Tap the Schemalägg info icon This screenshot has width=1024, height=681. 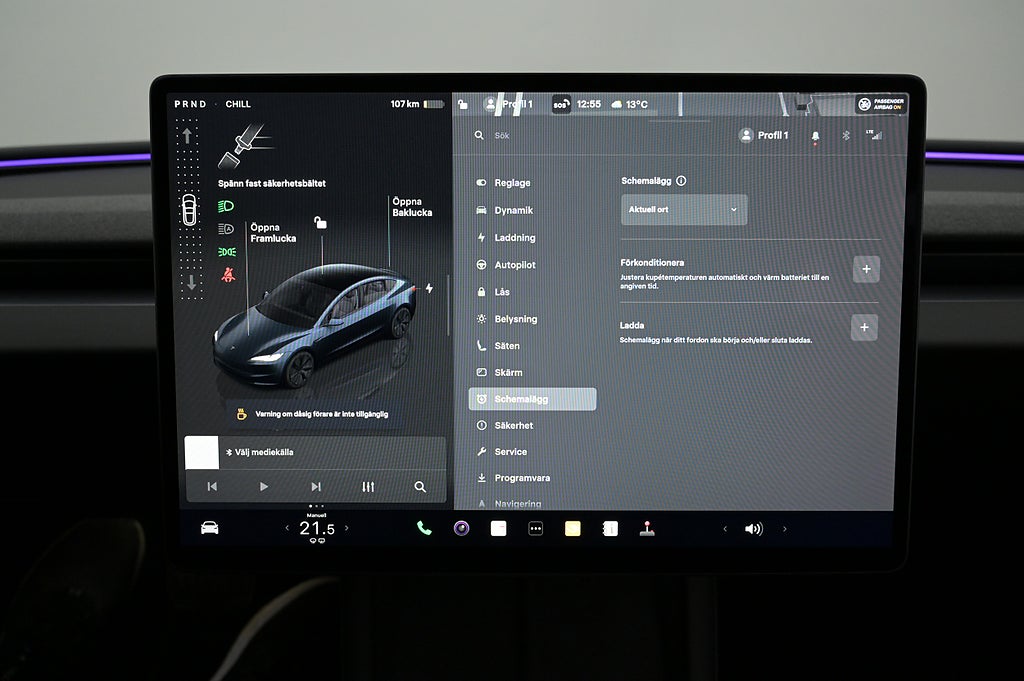[681, 181]
